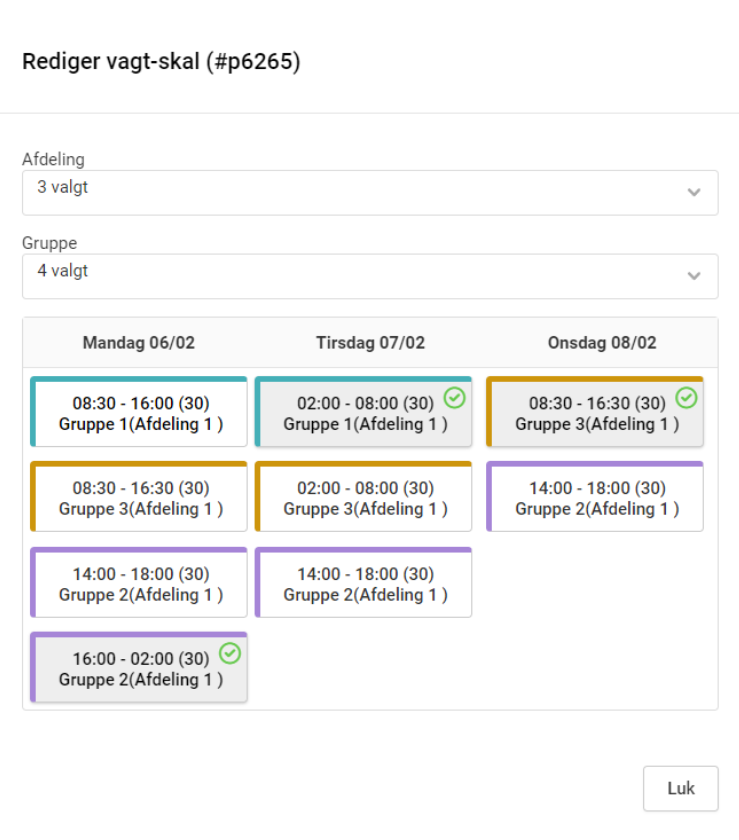The height and width of the screenshot is (840, 739).
Task: Expand the Gruppe dropdown chevron
Action: click(694, 276)
